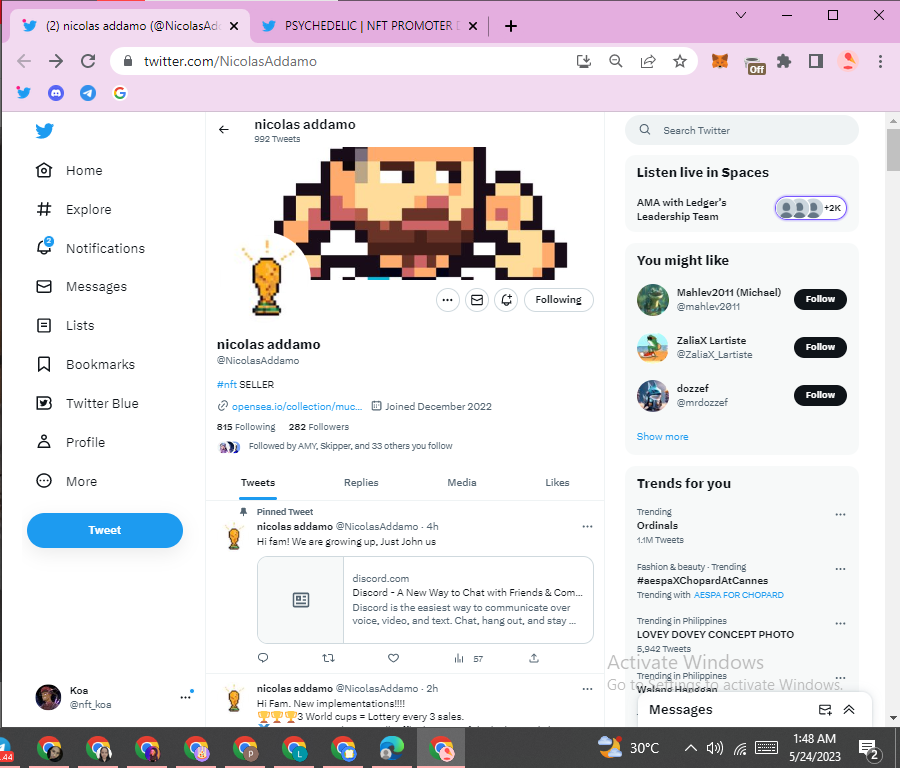Image resolution: width=900 pixels, height=768 pixels.
Task: Open the MetaMask fox extension
Action: [x=720, y=61]
